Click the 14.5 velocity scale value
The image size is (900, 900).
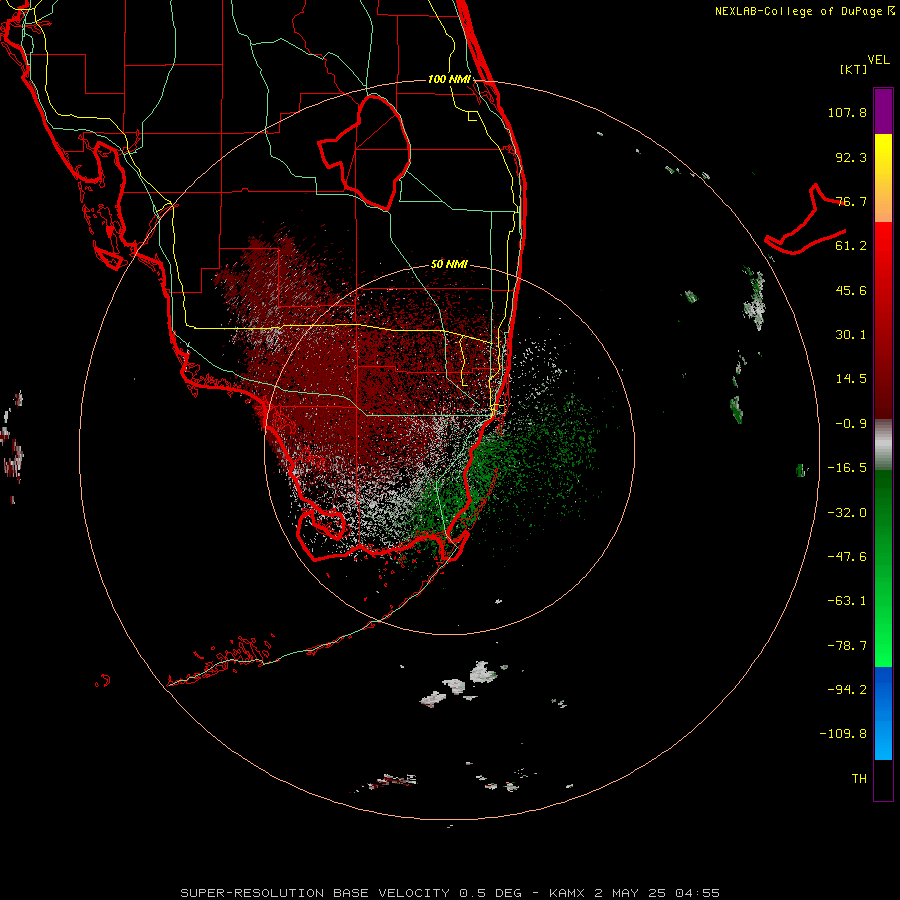tap(851, 379)
